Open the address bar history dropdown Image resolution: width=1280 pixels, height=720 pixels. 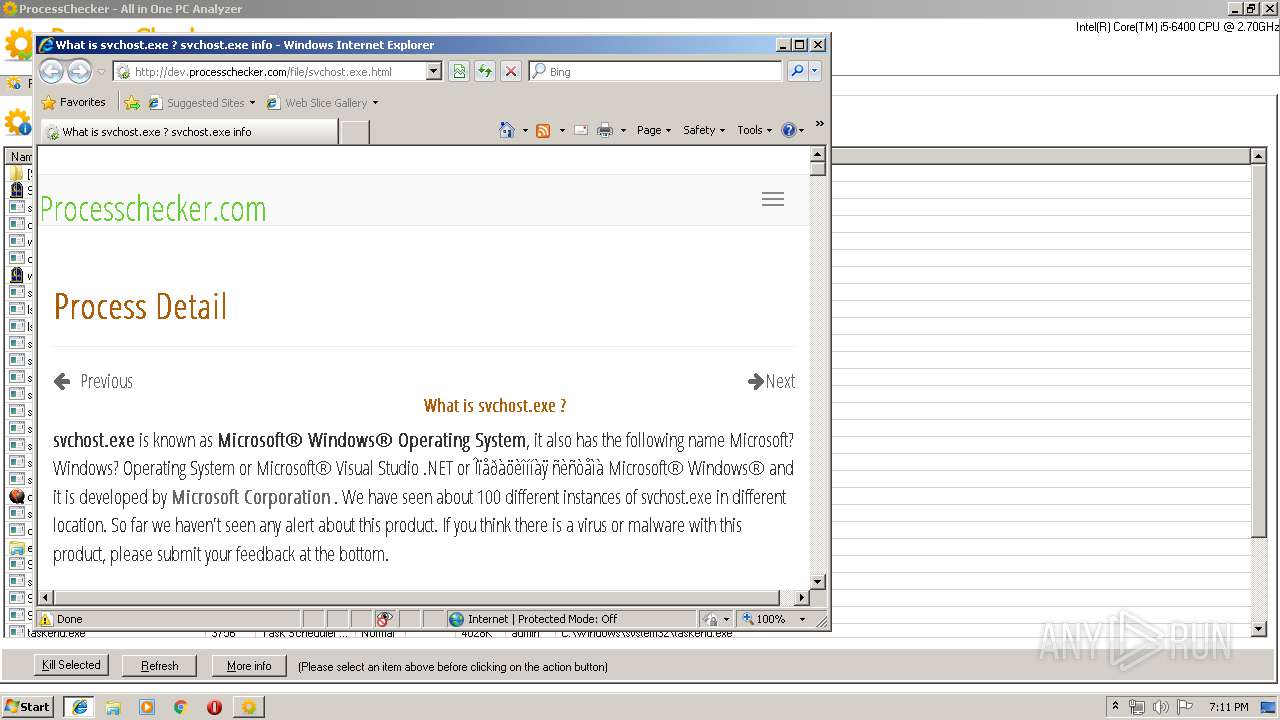433,71
